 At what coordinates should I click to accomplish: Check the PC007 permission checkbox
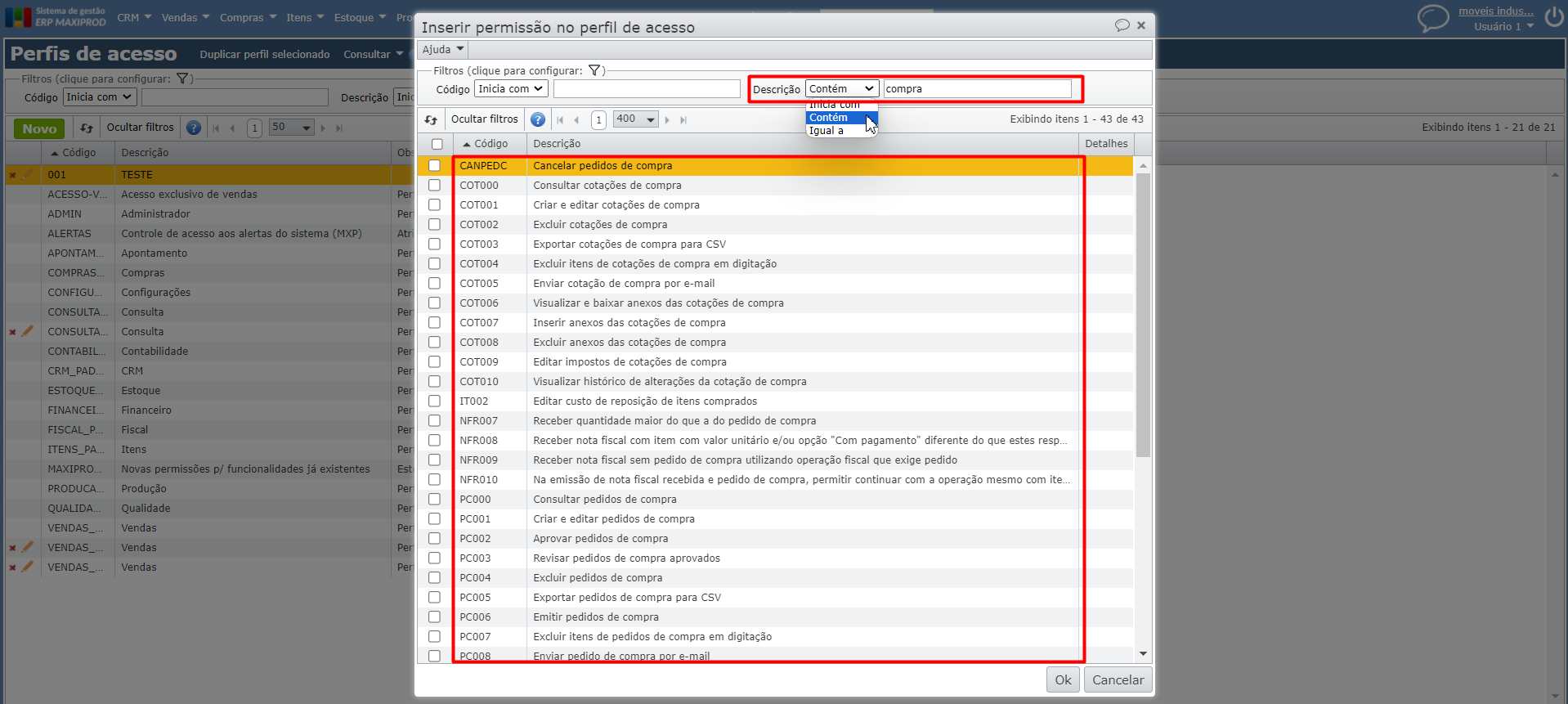[x=434, y=636]
